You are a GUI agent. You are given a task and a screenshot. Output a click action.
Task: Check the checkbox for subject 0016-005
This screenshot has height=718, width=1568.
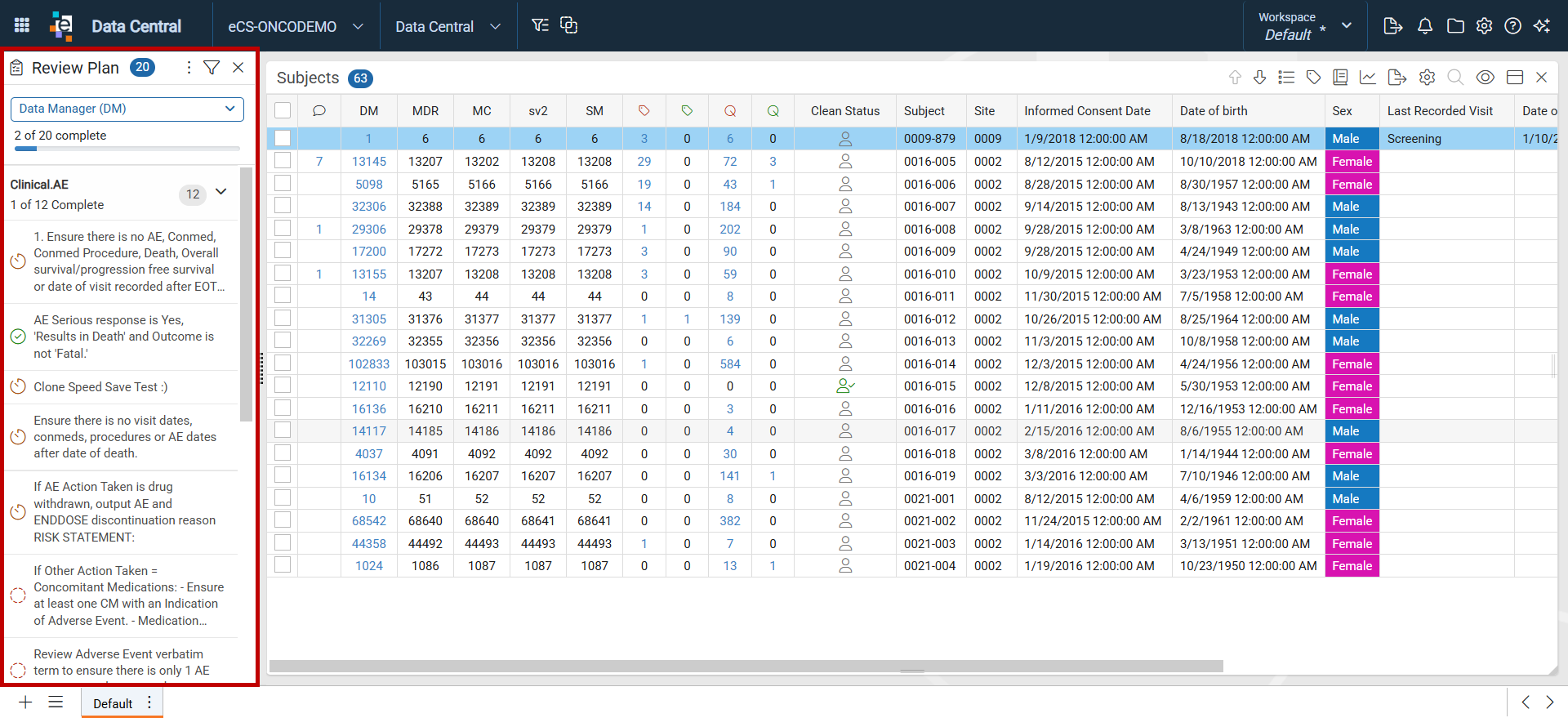283,161
